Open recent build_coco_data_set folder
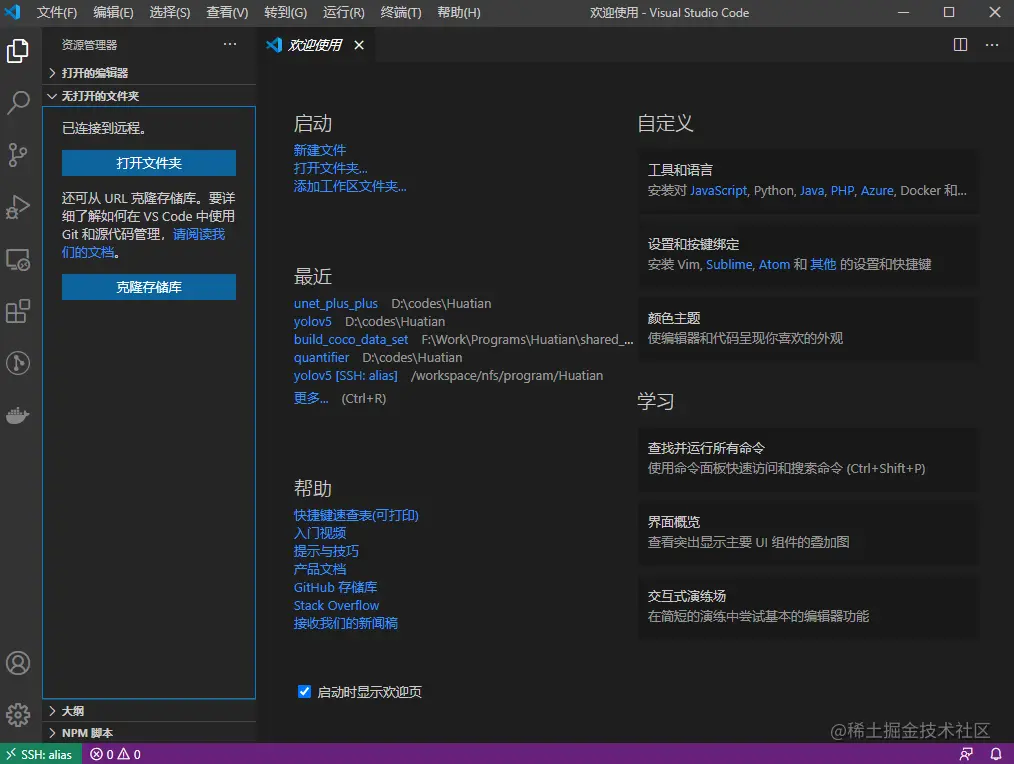The image size is (1014, 764). click(351, 340)
